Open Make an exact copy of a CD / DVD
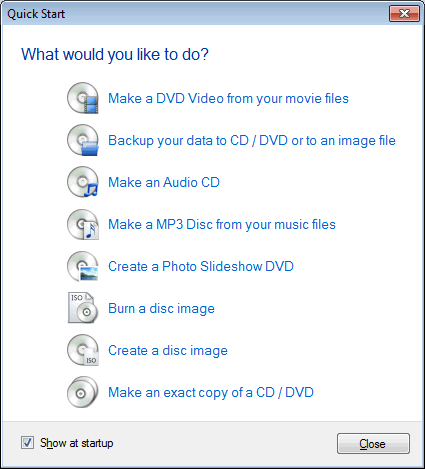Image resolution: width=425 pixels, height=469 pixels. tap(211, 393)
